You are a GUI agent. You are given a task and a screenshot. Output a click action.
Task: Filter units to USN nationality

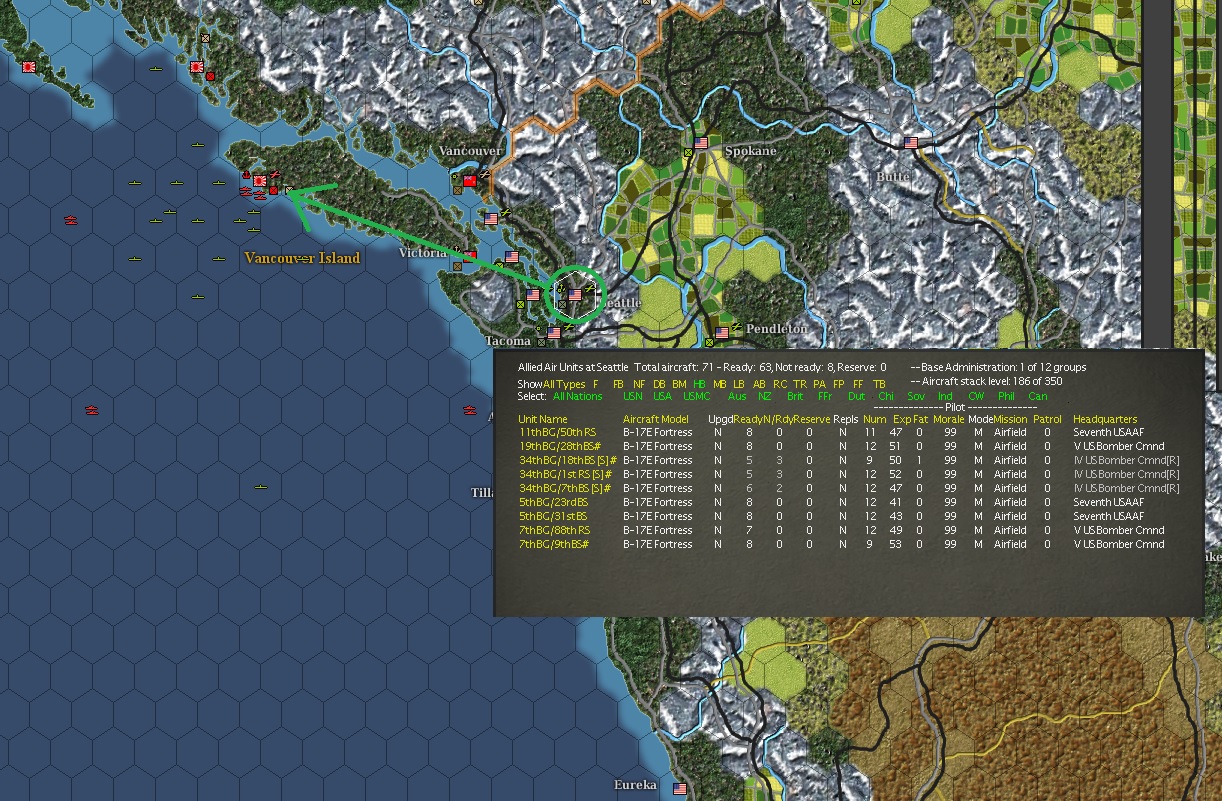[632, 396]
